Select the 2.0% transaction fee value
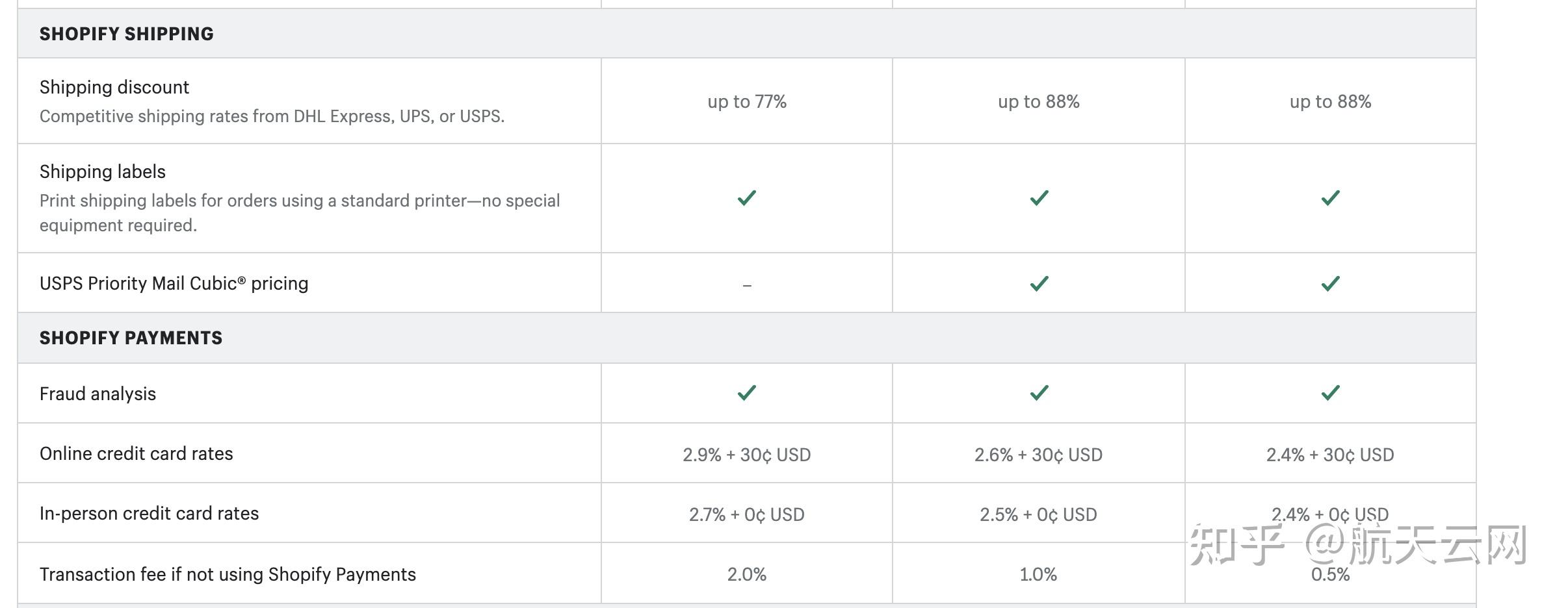The image size is (1568, 608). (746, 574)
